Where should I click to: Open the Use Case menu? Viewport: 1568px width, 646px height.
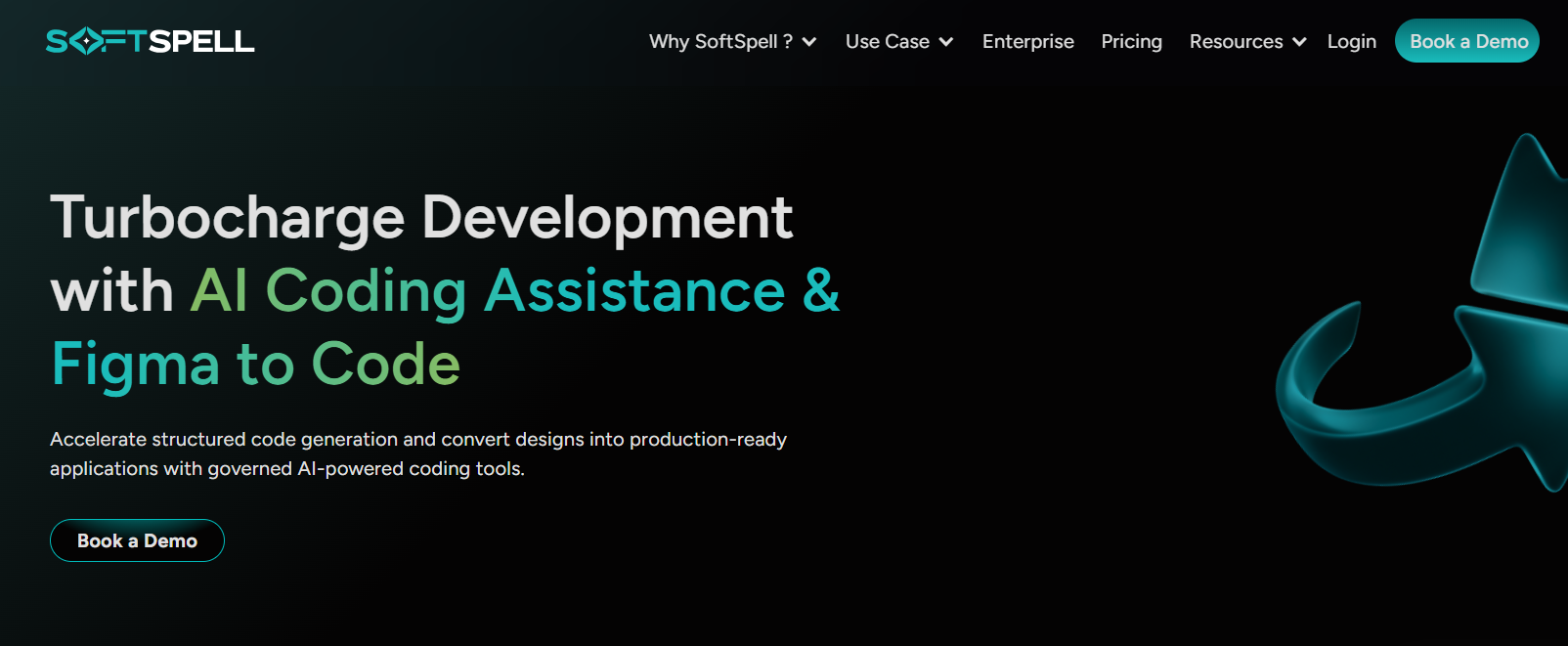coord(887,41)
